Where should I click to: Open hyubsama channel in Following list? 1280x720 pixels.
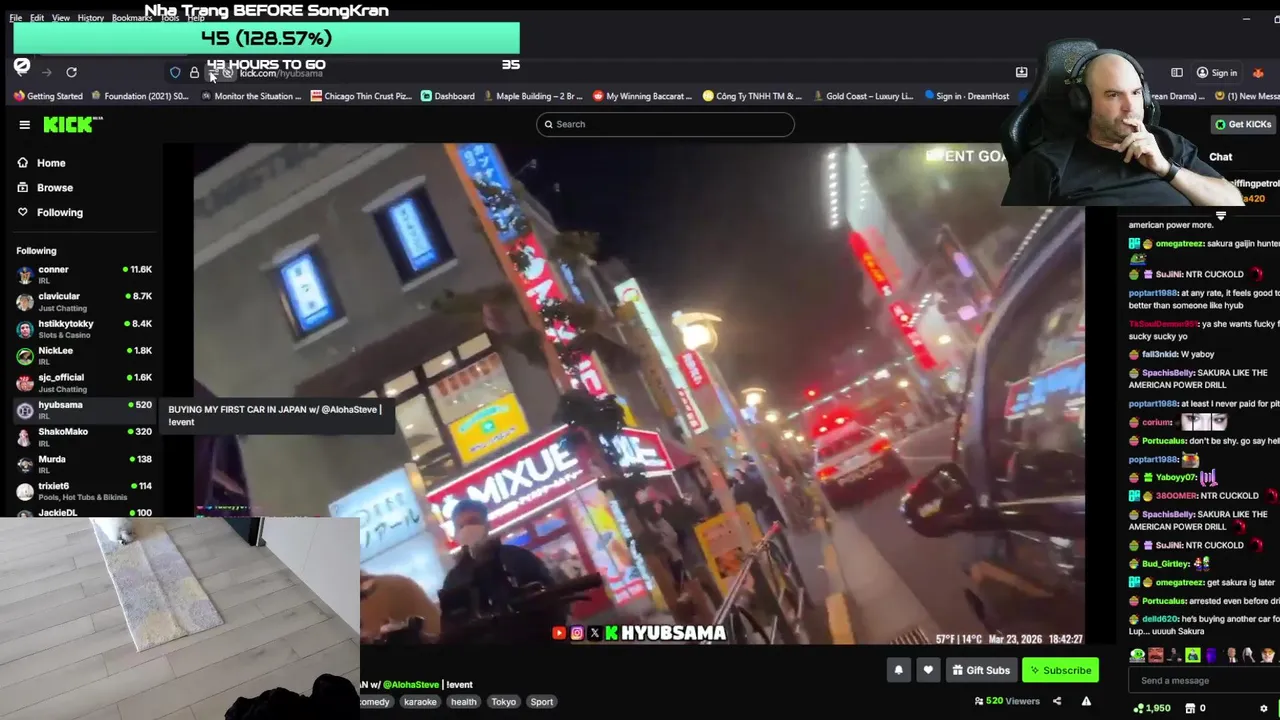(84, 409)
